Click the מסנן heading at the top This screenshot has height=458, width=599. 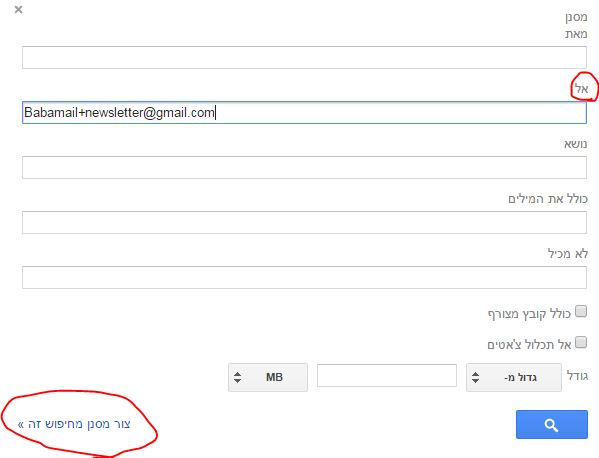point(576,17)
